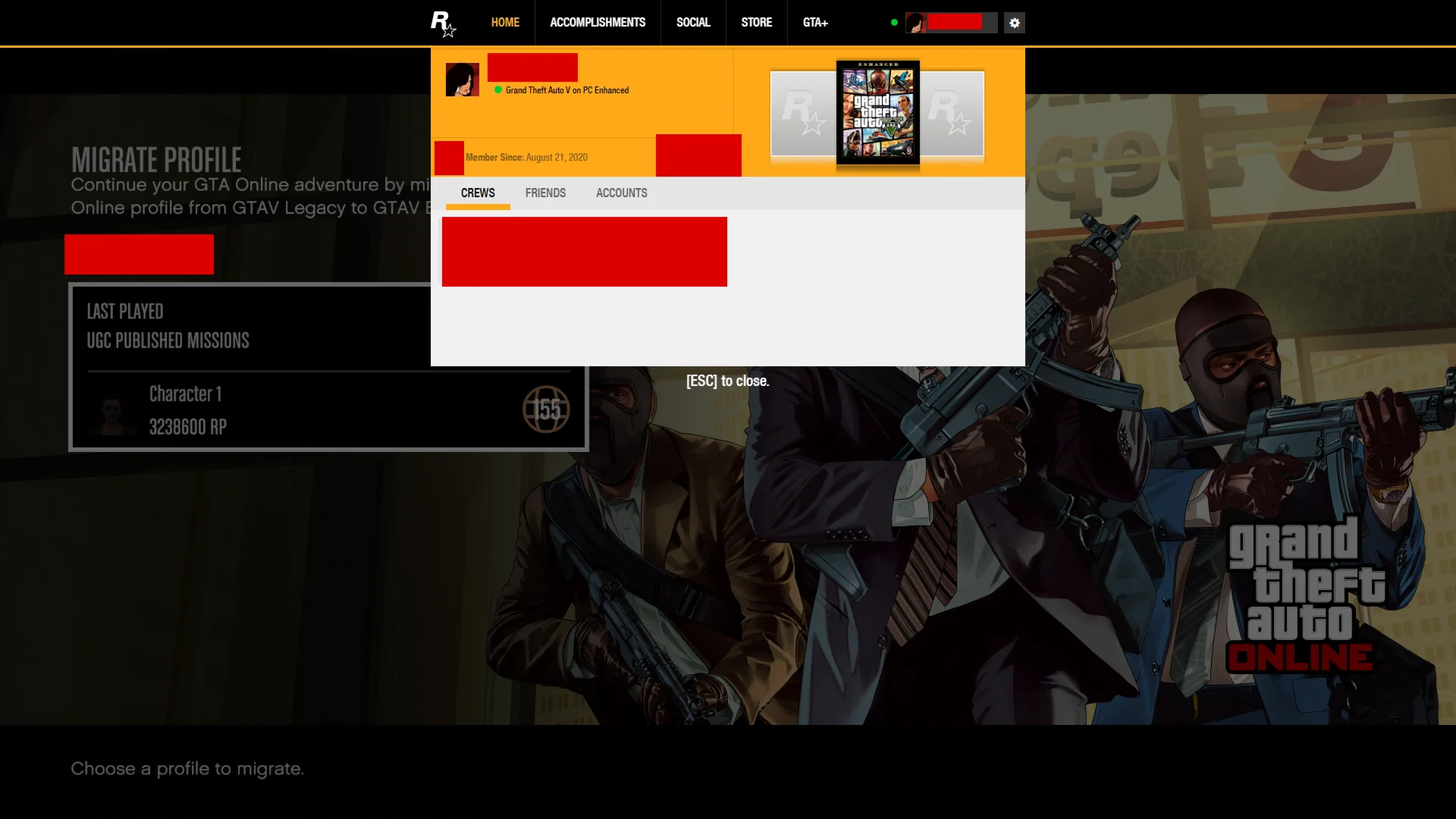Click Grand Theft Auto V status text
Image resolution: width=1456 pixels, height=819 pixels.
click(x=566, y=90)
